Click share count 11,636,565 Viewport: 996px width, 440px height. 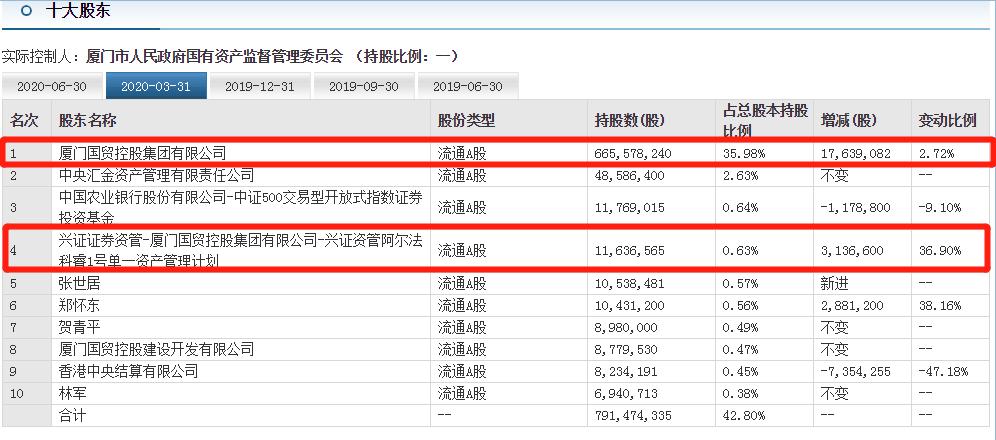click(x=629, y=251)
